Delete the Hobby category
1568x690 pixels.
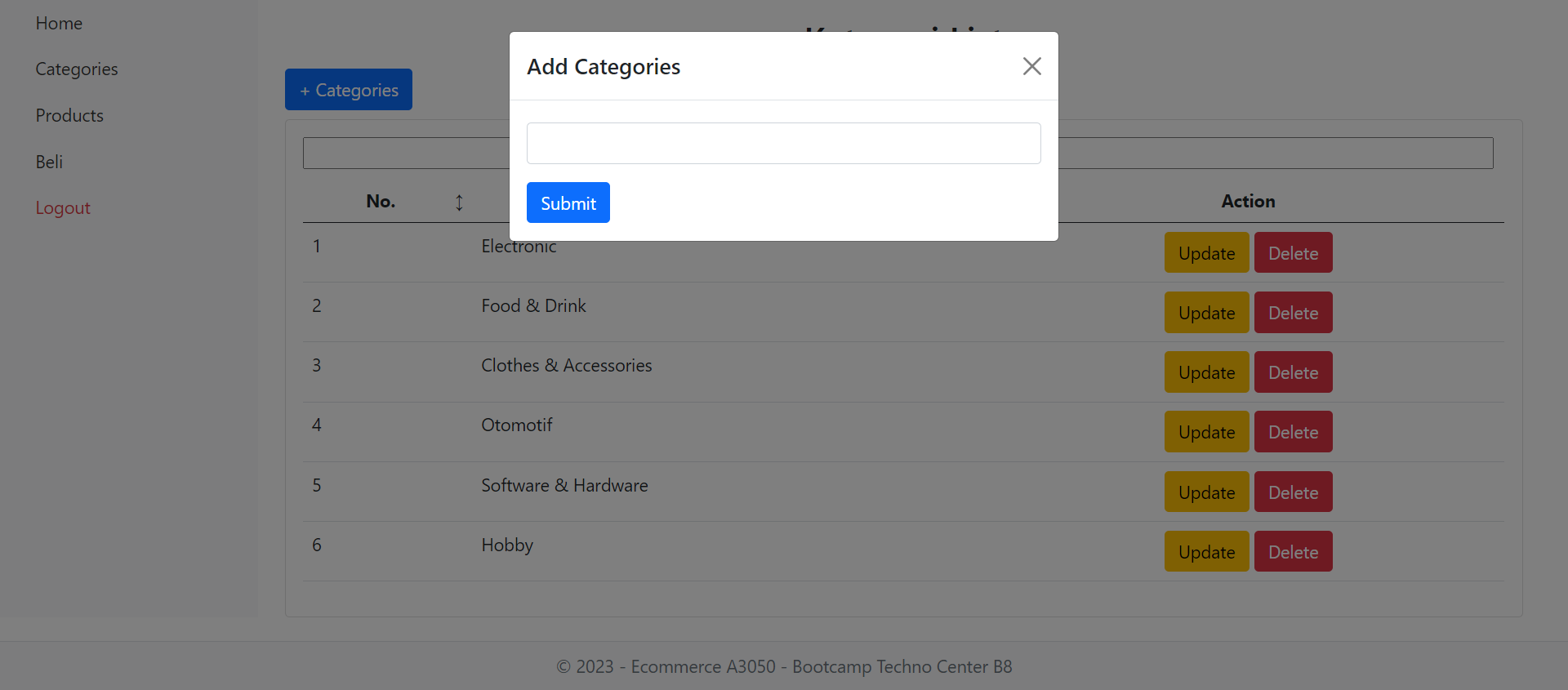[x=1293, y=552]
